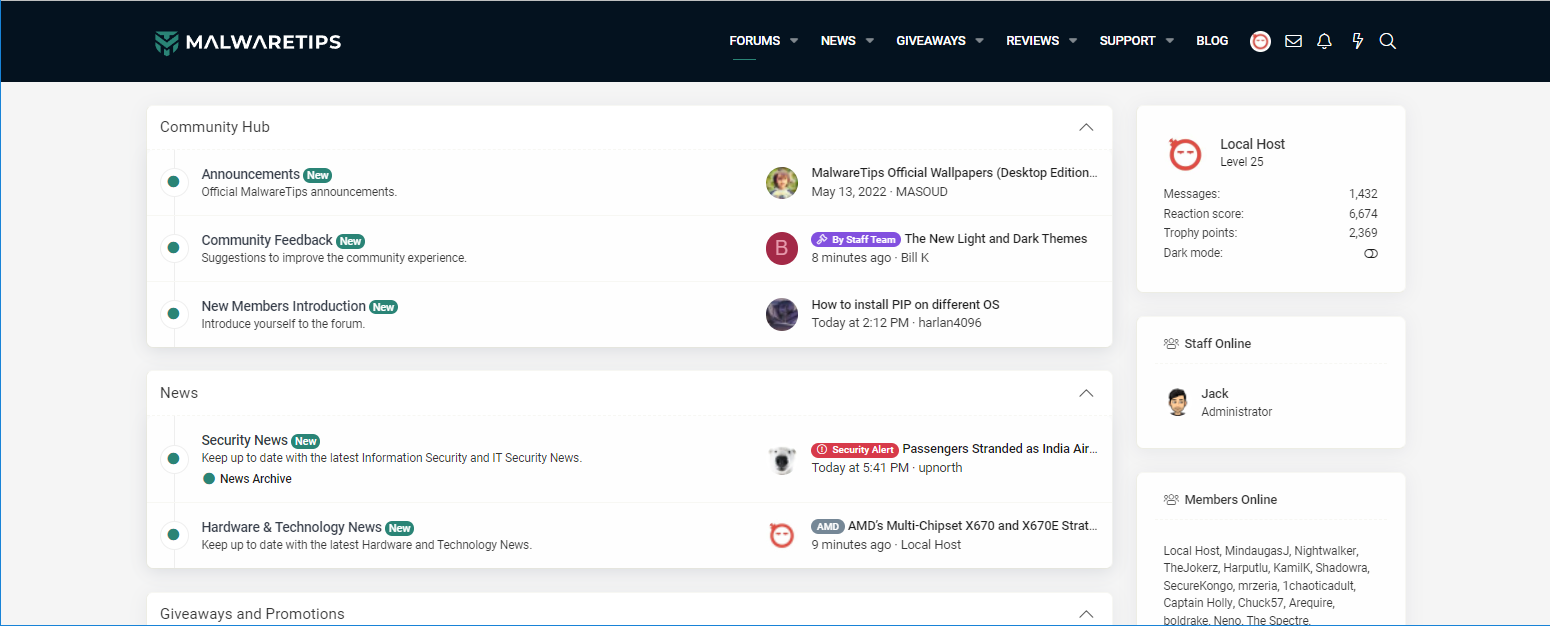The width and height of the screenshot is (1550, 626).
Task: Click the News Archive green dot icon
Action: [209, 479]
